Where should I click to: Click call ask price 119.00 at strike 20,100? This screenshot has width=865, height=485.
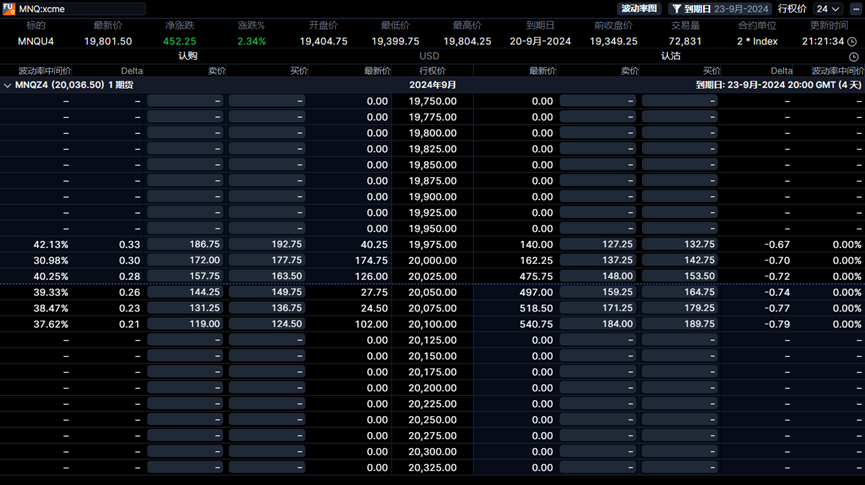(x=185, y=324)
